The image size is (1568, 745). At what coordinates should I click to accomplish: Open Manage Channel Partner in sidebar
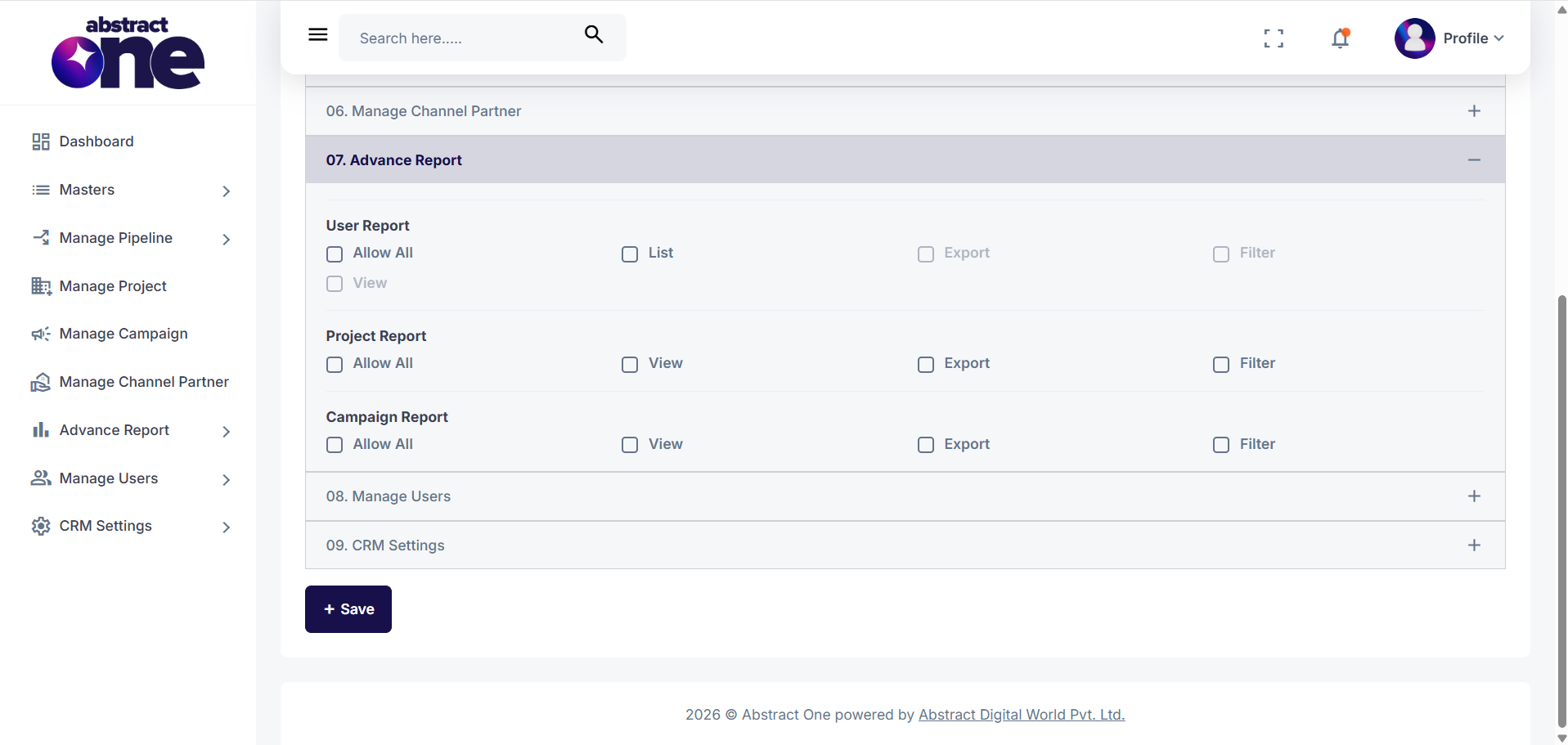pyautogui.click(x=144, y=382)
